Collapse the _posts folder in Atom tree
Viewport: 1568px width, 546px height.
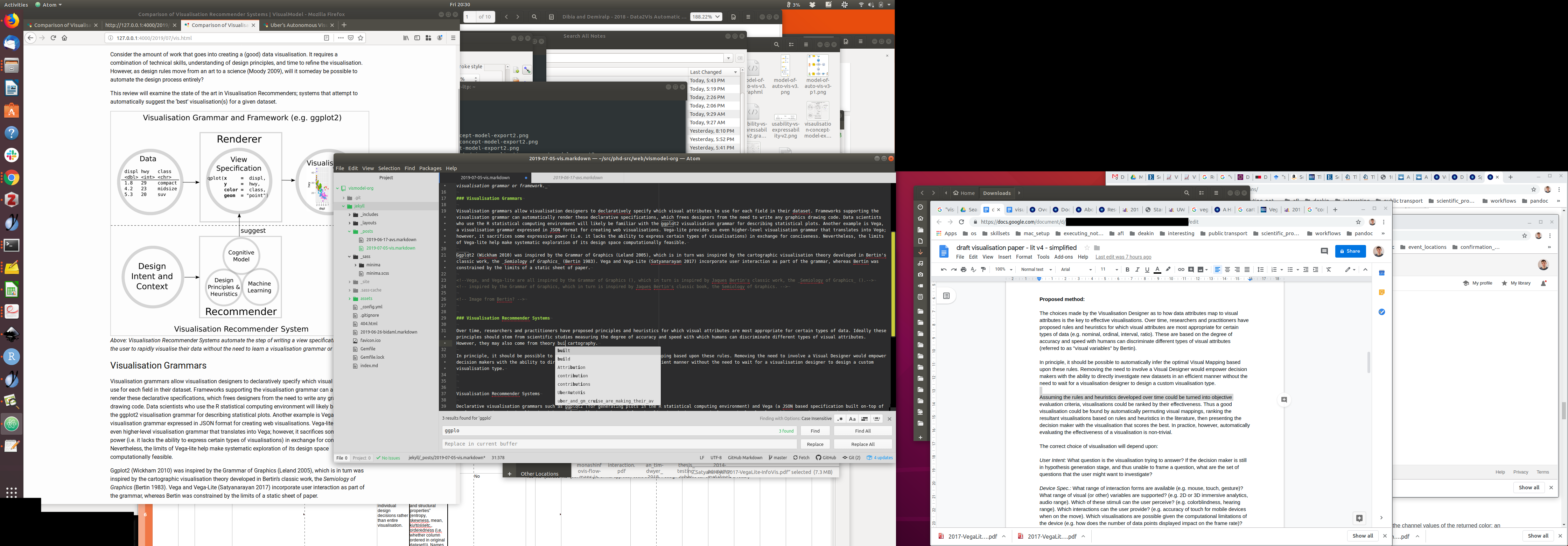point(349,231)
